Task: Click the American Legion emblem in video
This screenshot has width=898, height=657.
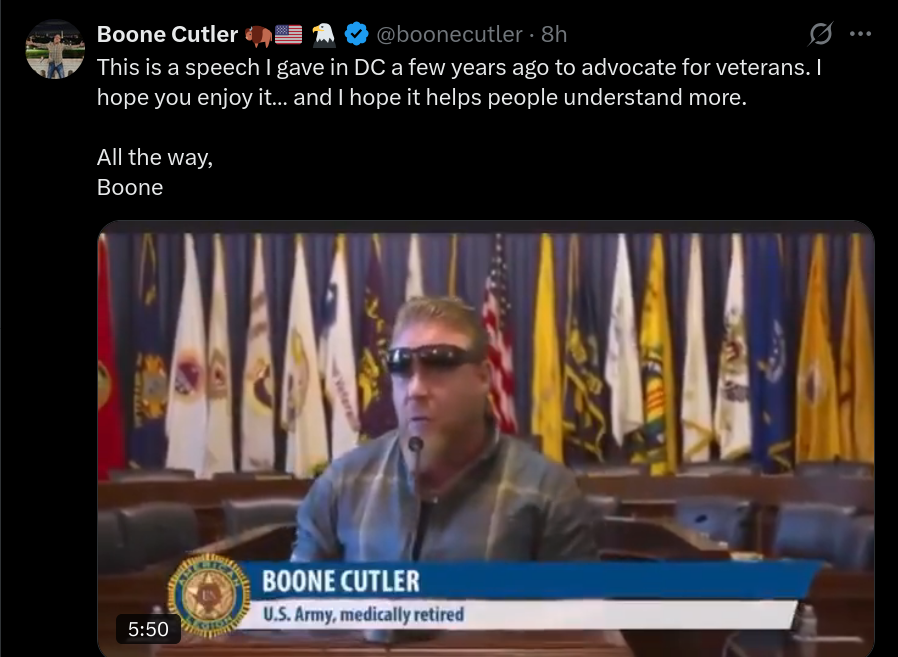Action: pyautogui.click(x=209, y=596)
